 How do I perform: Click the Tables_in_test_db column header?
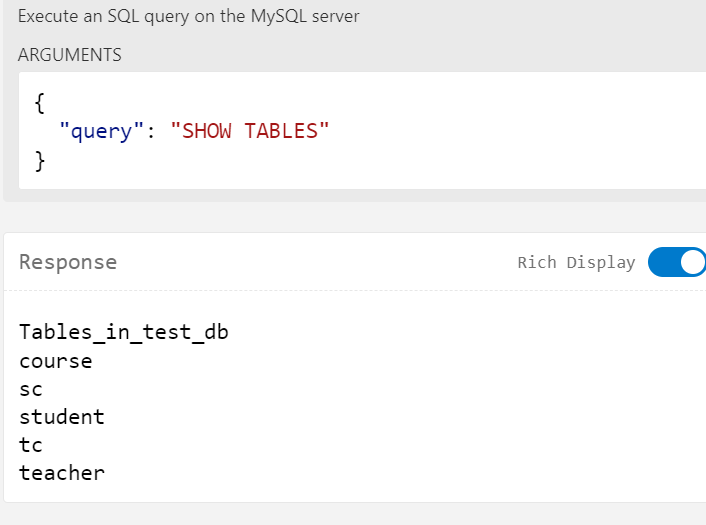coord(124,332)
